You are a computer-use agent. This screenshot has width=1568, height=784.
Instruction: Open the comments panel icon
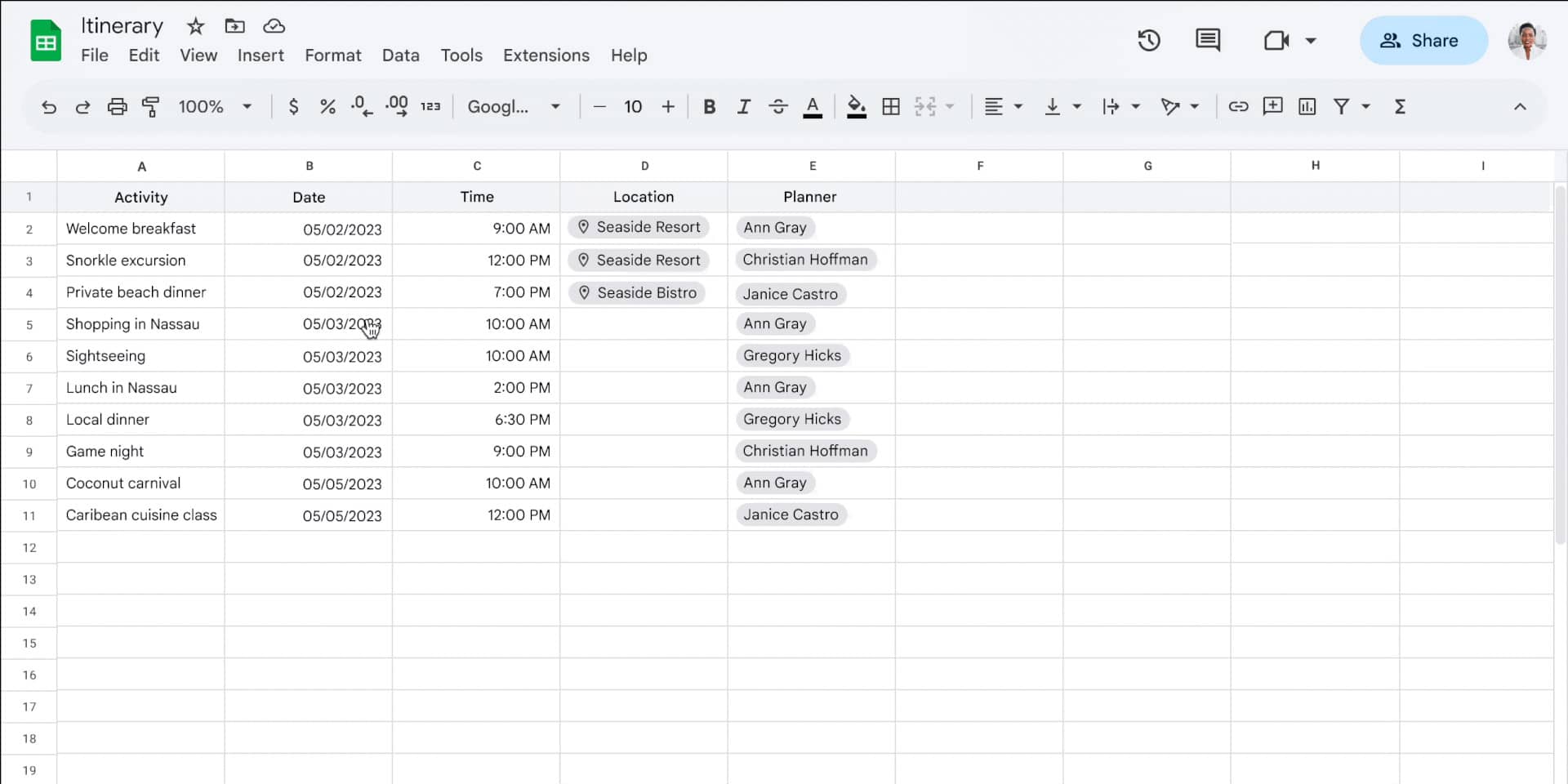(1207, 40)
